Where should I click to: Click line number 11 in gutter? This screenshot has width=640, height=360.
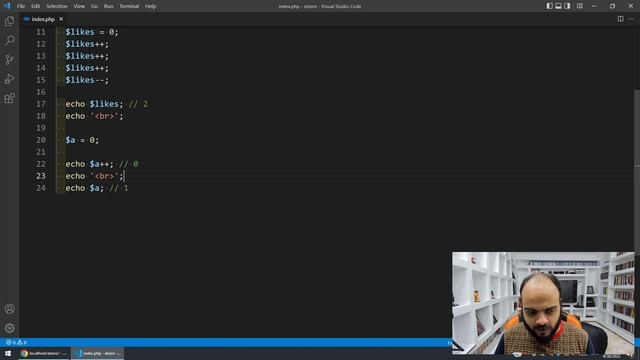(x=41, y=32)
